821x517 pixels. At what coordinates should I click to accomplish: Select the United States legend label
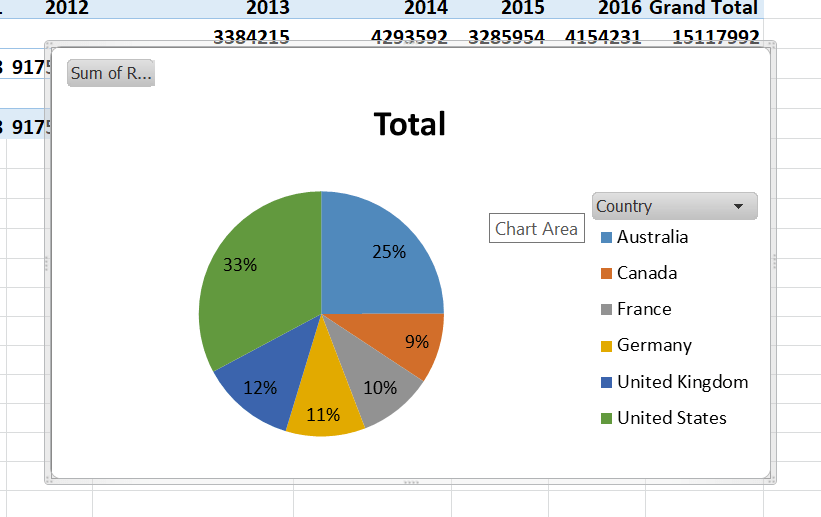point(671,418)
